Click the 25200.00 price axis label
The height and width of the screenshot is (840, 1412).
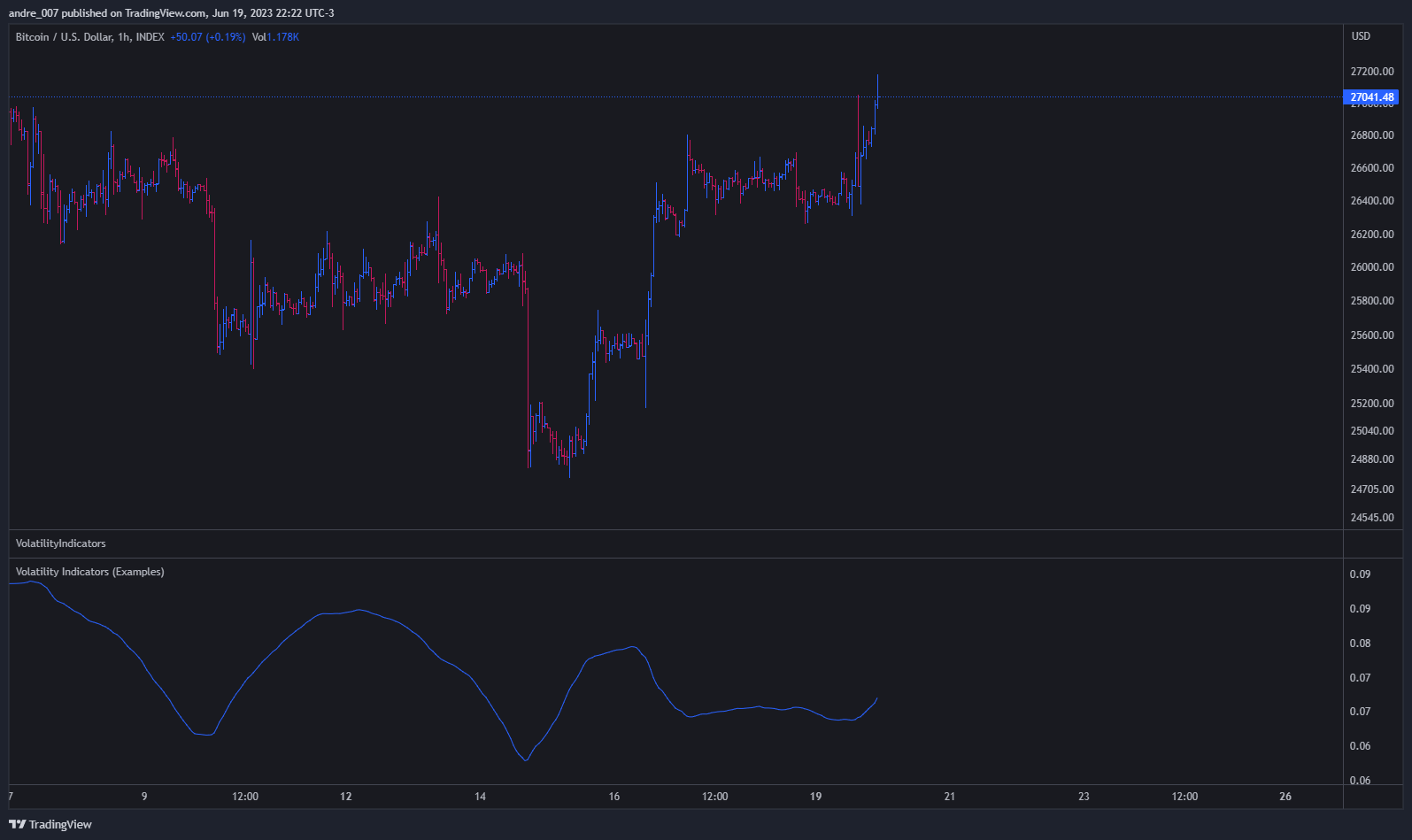point(1372,404)
